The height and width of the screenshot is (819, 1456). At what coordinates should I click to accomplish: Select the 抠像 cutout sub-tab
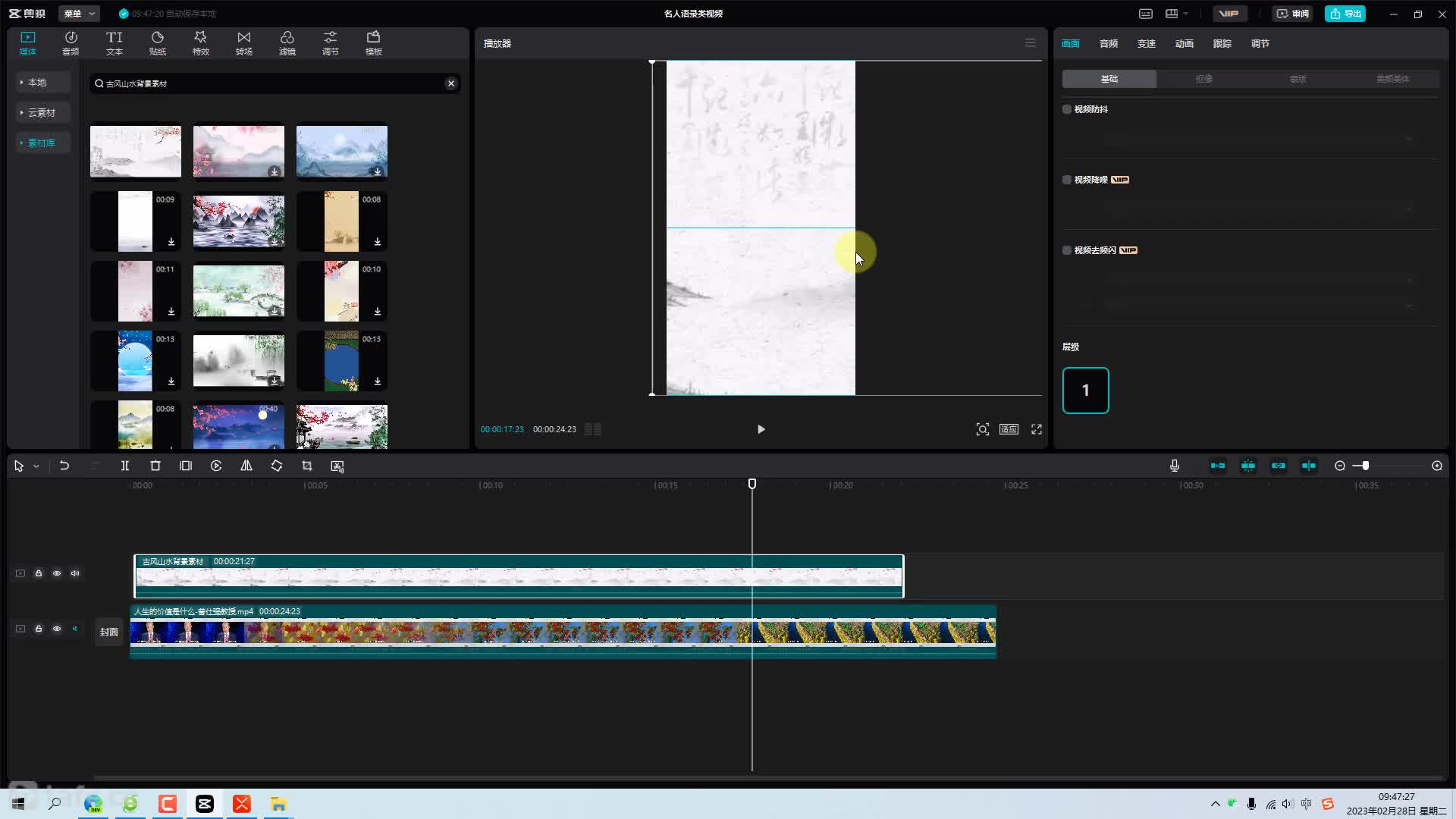1203,79
